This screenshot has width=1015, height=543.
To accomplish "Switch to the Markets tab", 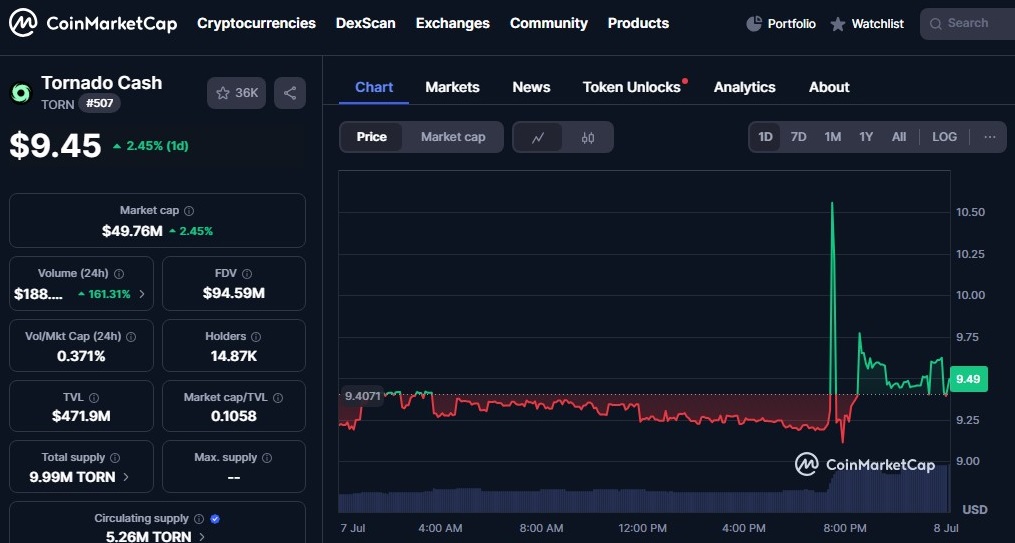I will click(452, 87).
